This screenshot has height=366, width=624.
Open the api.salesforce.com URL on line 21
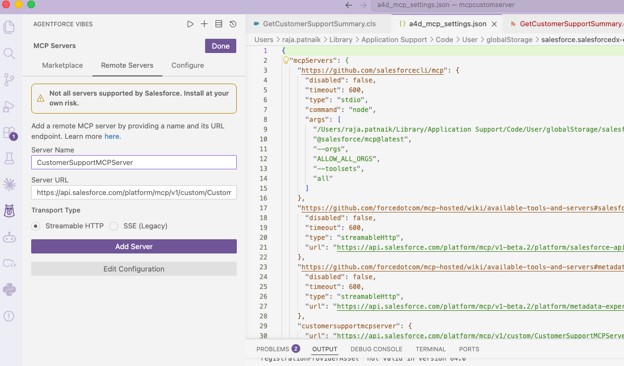(x=480, y=247)
